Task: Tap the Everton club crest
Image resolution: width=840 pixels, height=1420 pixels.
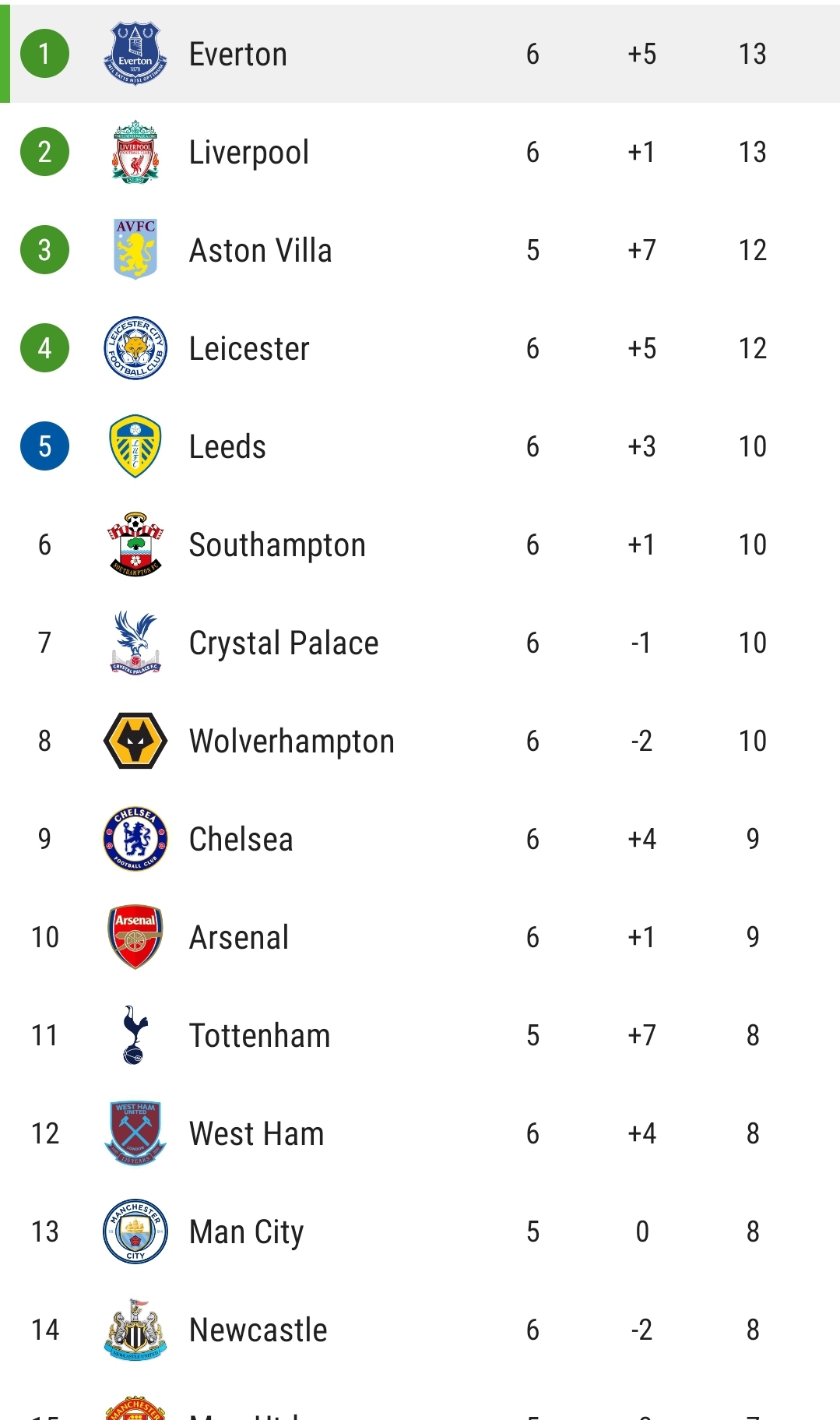Action: 135,54
